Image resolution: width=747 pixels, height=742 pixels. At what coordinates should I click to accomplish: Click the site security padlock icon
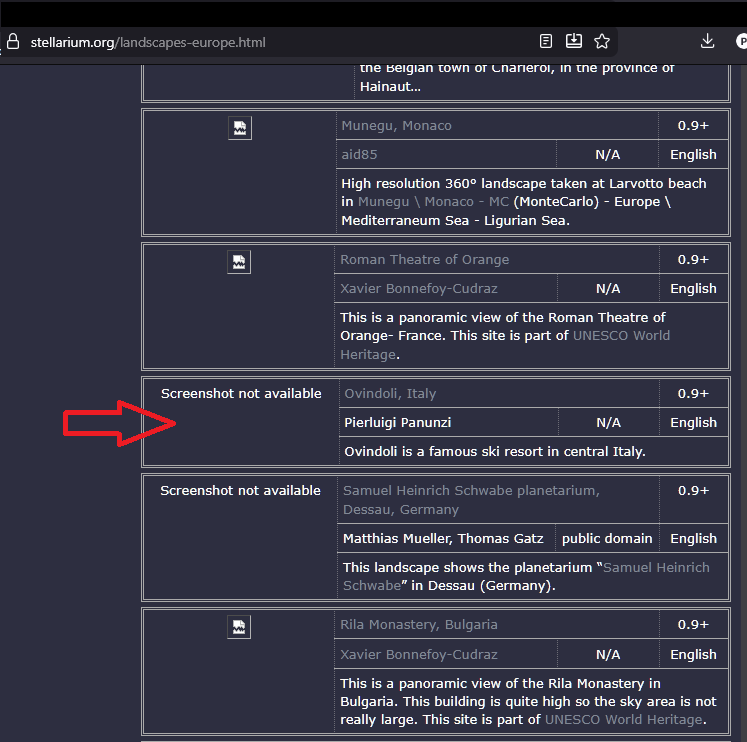point(12,42)
